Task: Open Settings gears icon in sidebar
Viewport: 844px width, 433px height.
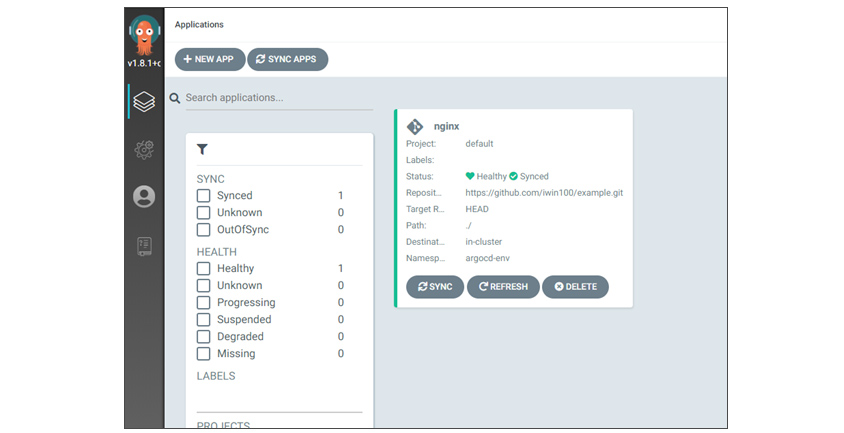Action: 144,149
